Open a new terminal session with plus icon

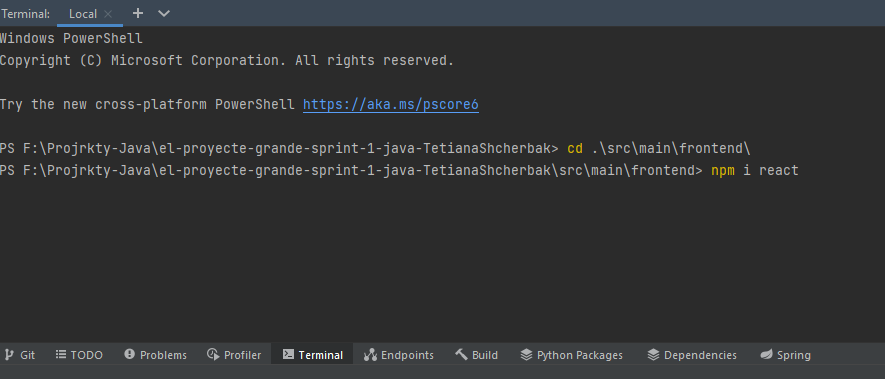click(x=138, y=13)
